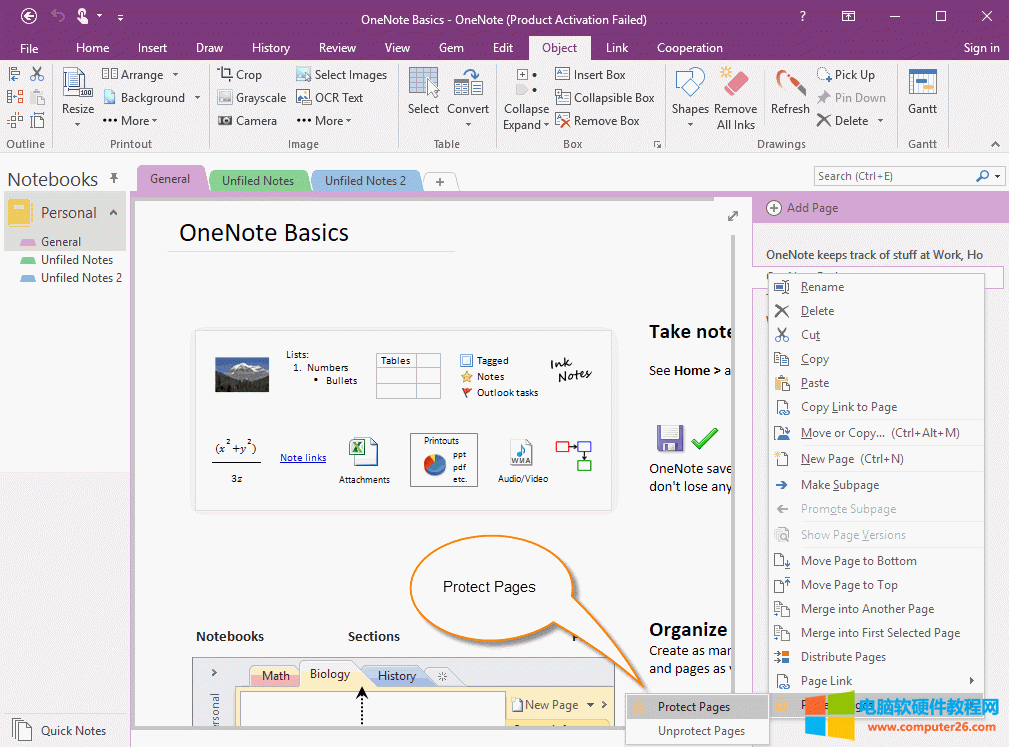Pin the Notebooks pane
Viewport: 1009px width, 747px height.
point(114,179)
